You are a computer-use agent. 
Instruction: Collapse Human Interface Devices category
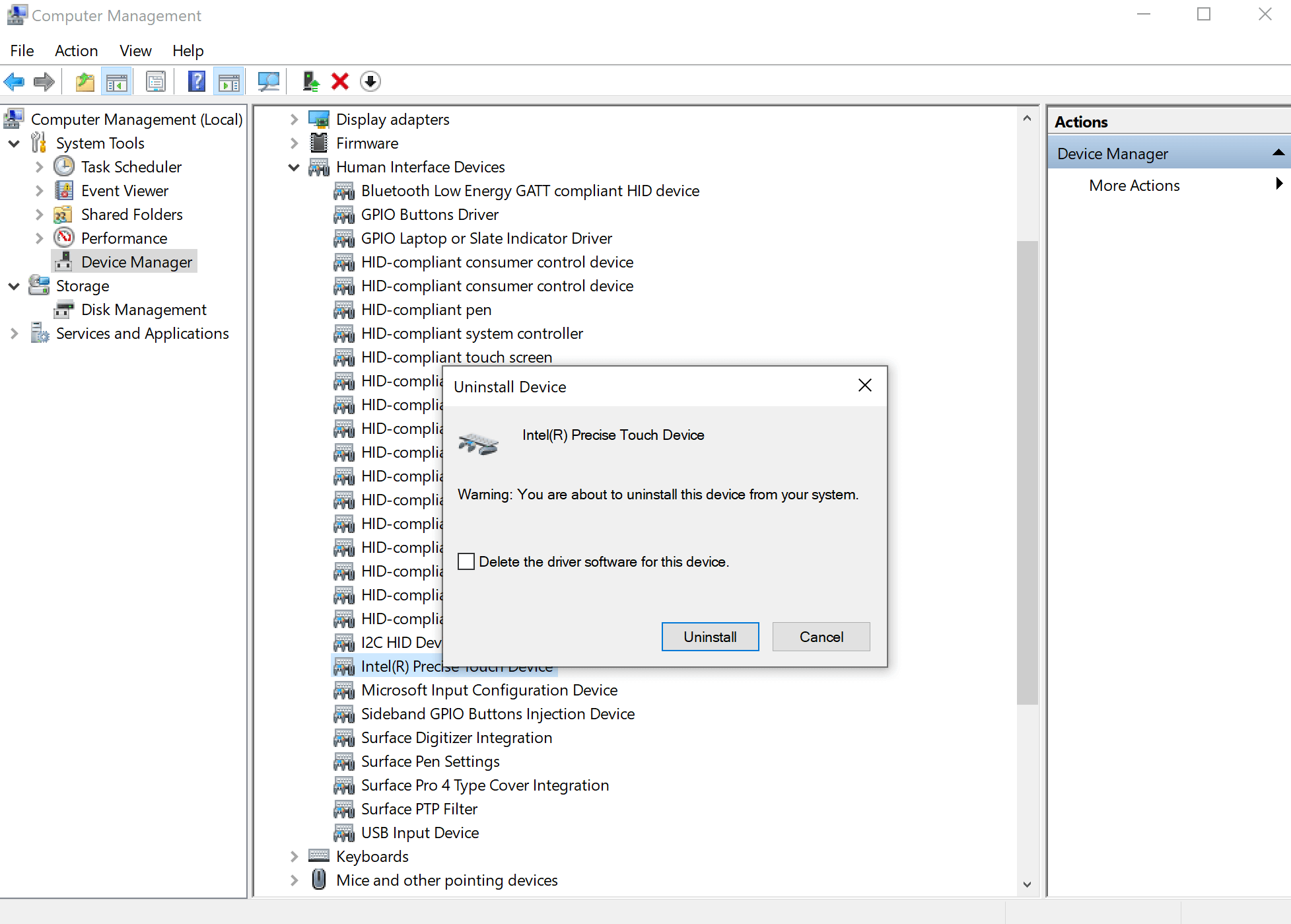(294, 166)
